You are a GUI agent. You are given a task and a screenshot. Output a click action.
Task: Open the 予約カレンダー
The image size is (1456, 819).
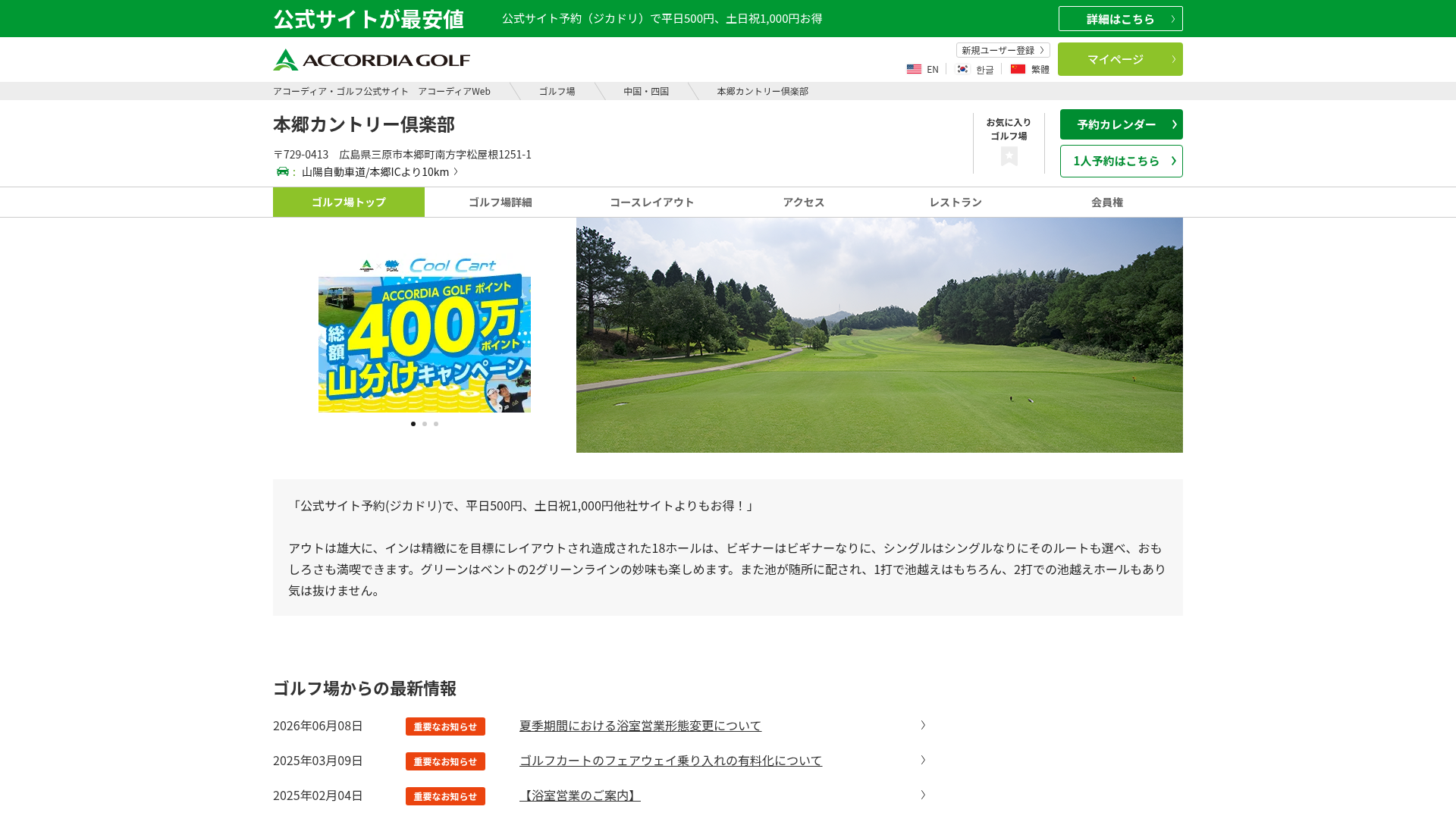point(1122,124)
